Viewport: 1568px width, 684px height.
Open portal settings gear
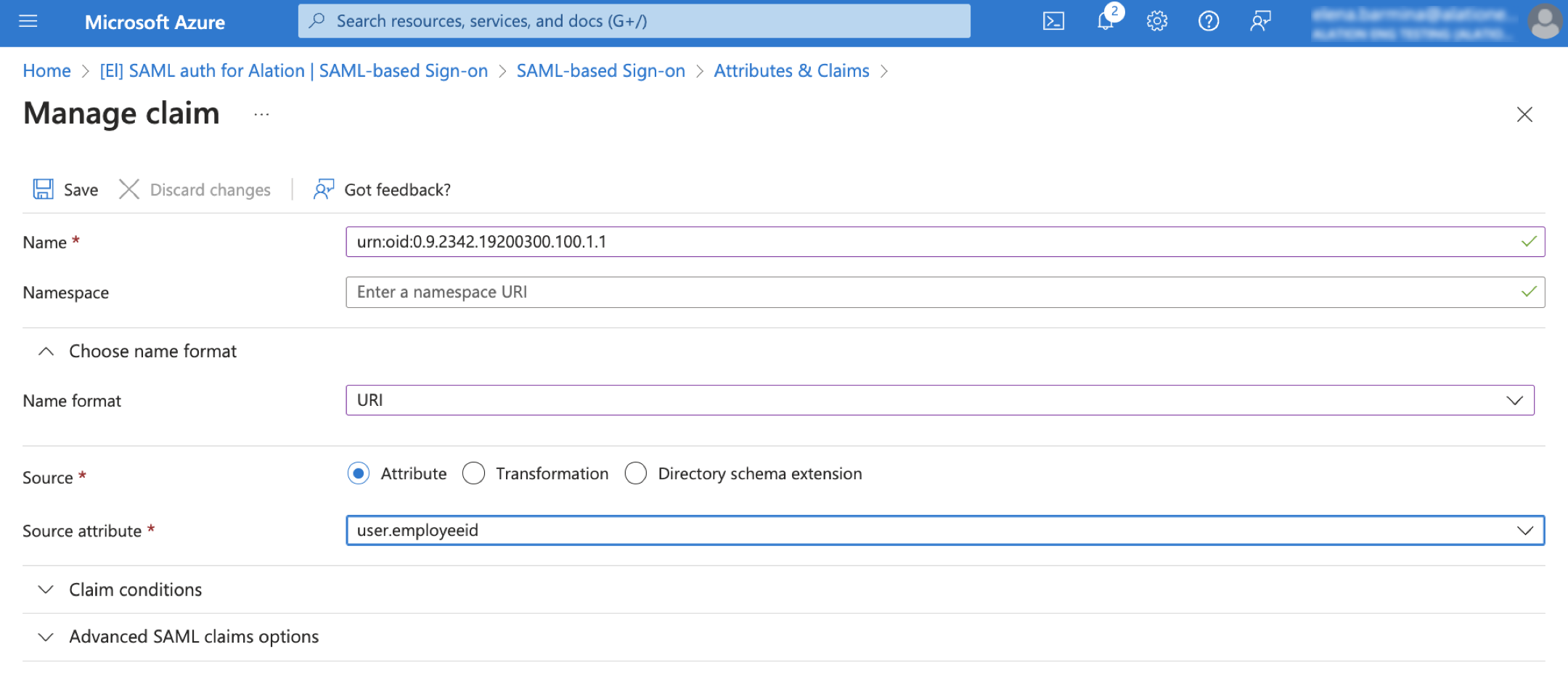tap(1157, 21)
